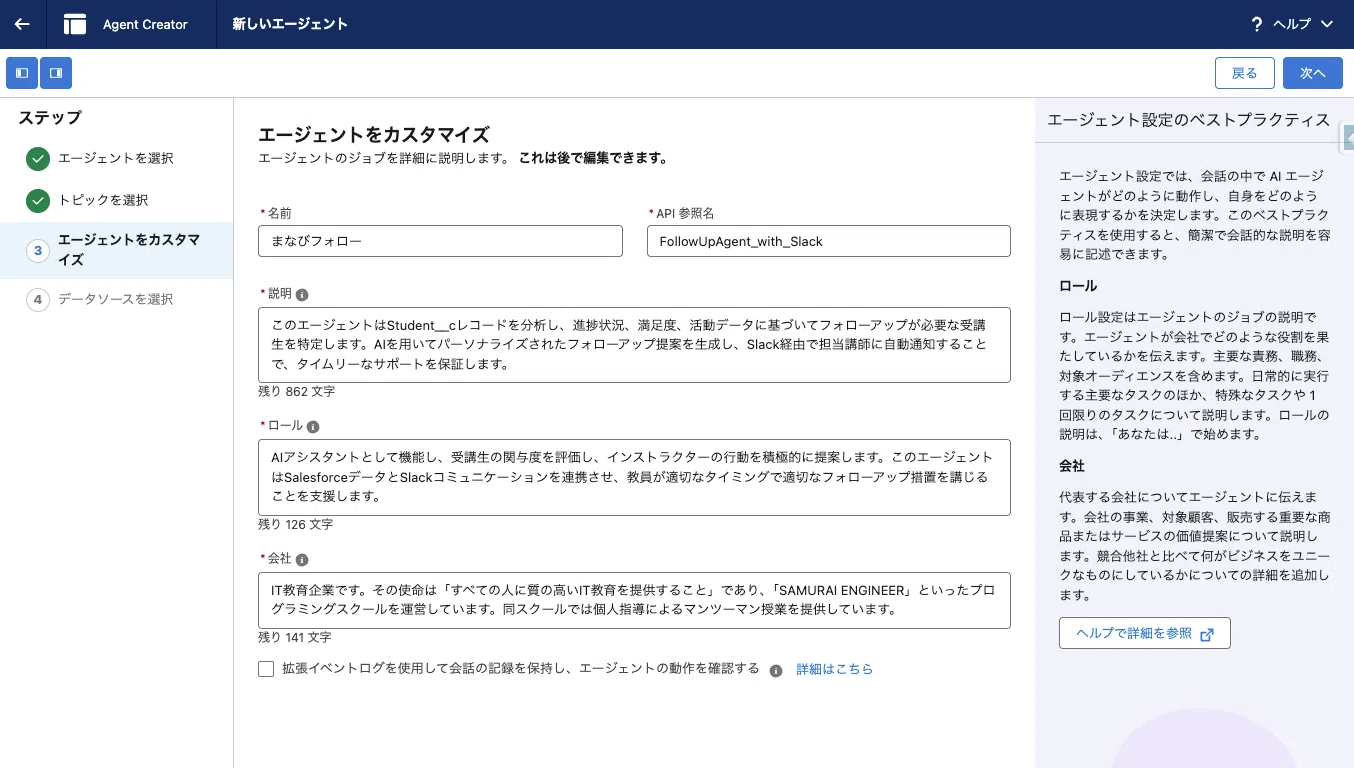This screenshot has height=768, width=1354.
Task: Click the step 3 number circle
Action: 38,250
